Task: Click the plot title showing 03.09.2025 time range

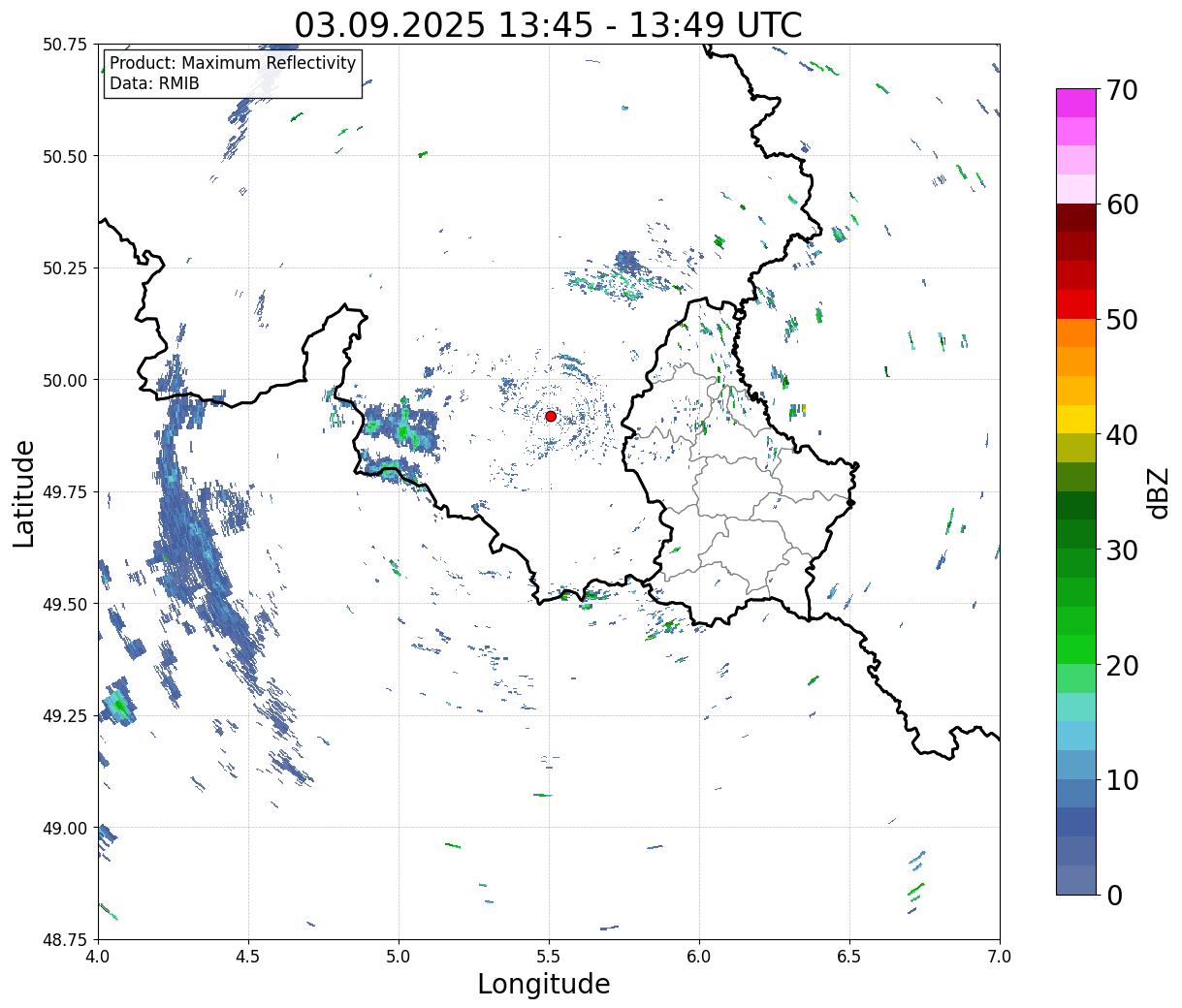Action: pos(549,24)
